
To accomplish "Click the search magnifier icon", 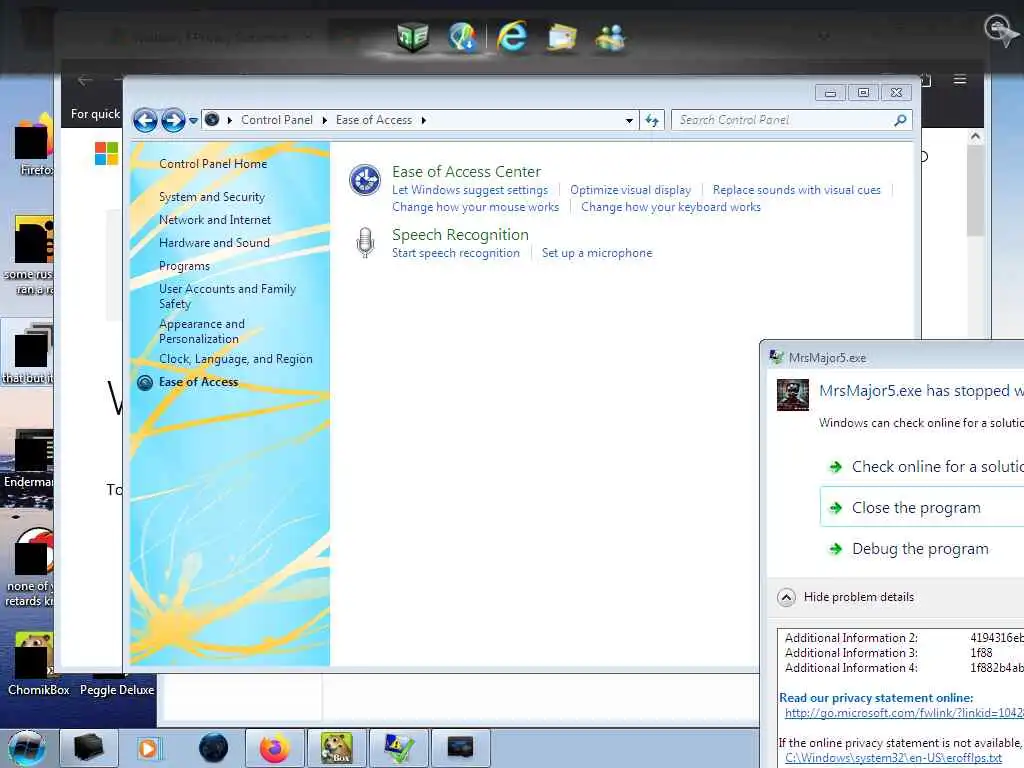I will pos(901,120).
